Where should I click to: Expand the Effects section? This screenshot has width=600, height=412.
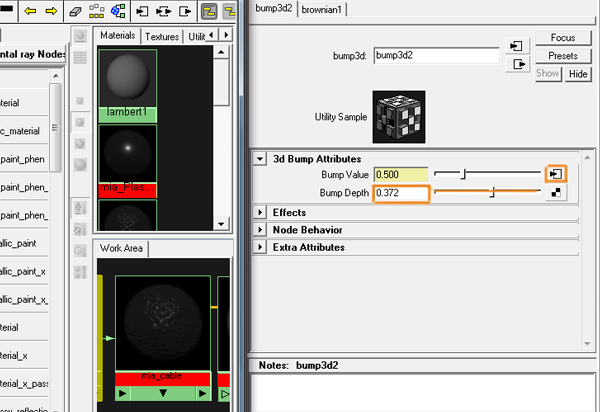click(x=260, y=212)
